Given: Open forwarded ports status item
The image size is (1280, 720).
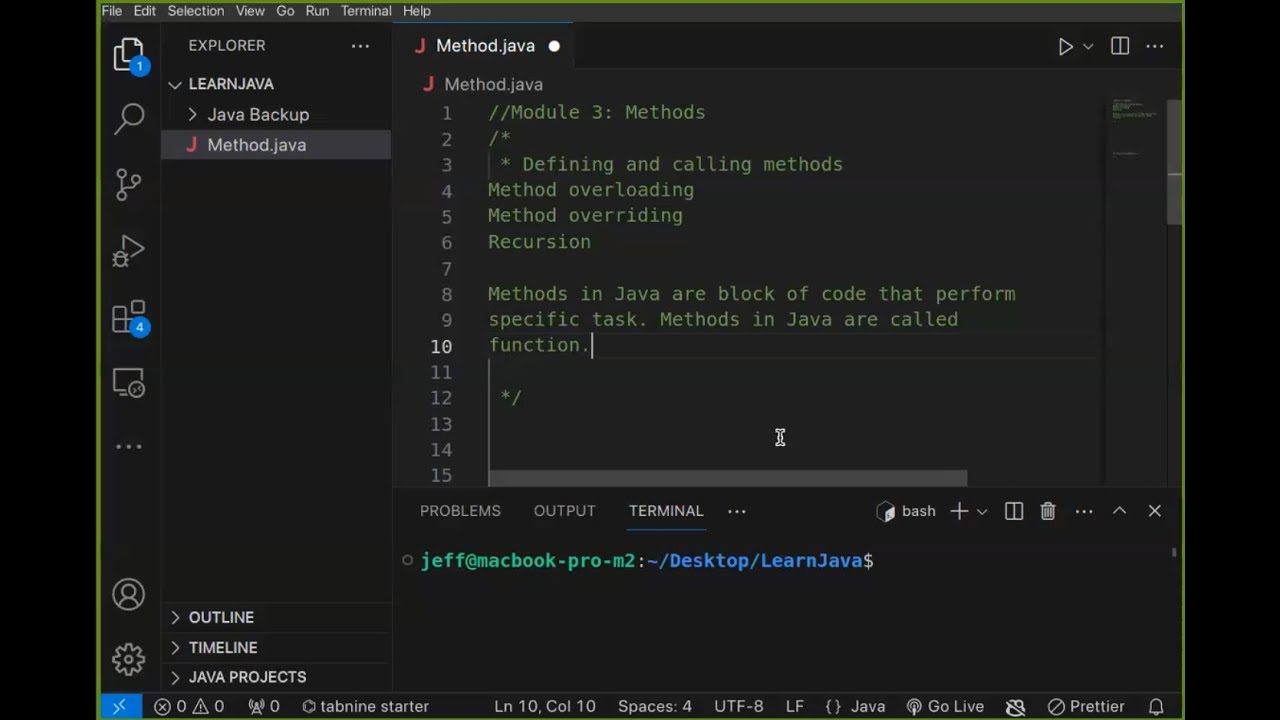Looking at the screenshot, I should pyautogui.click(x=264, y=706).
